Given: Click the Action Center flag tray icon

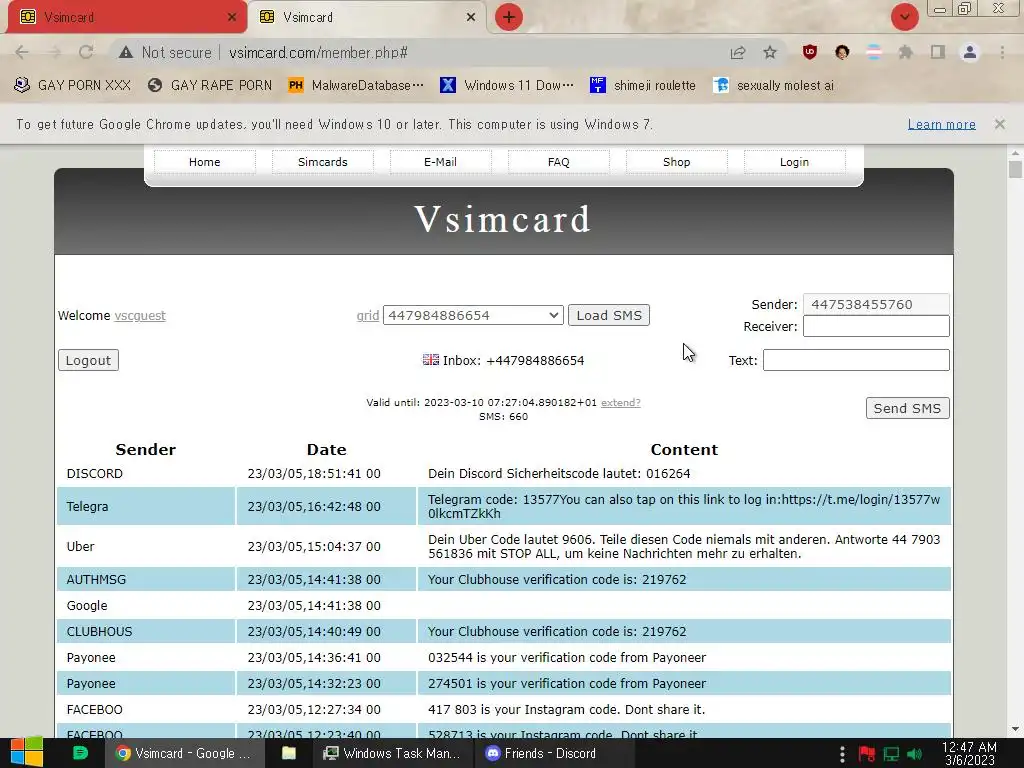Looking at the screenshot, I should pos(867,754).
